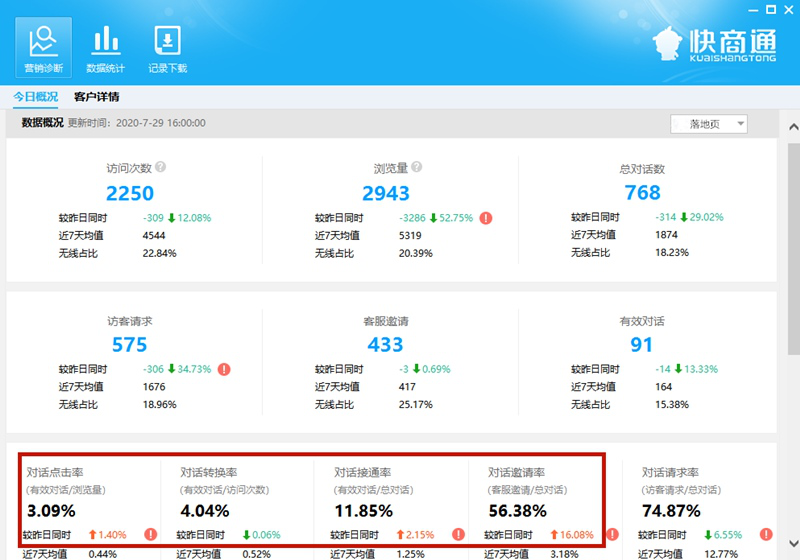Image resolution: width=800 pixels, height=560 pixels.
Task: Click the red alert icon under 对话点击率
Action: coord(151,535)
